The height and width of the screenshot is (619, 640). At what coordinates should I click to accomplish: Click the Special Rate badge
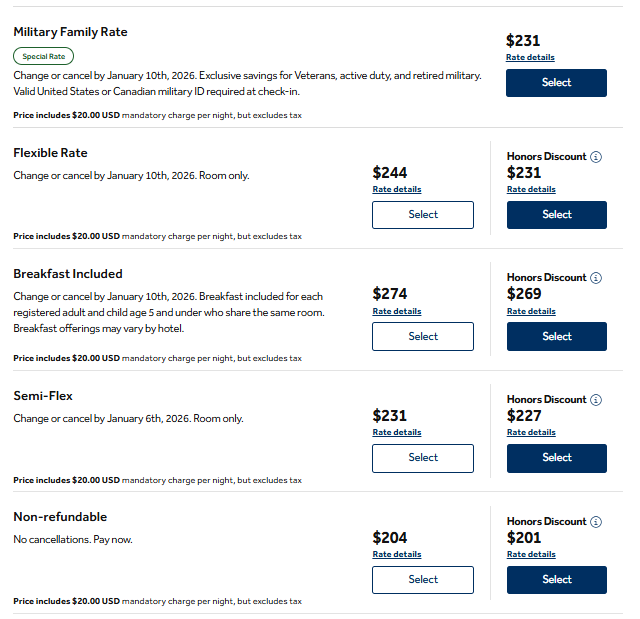click(x=43, y=57)
